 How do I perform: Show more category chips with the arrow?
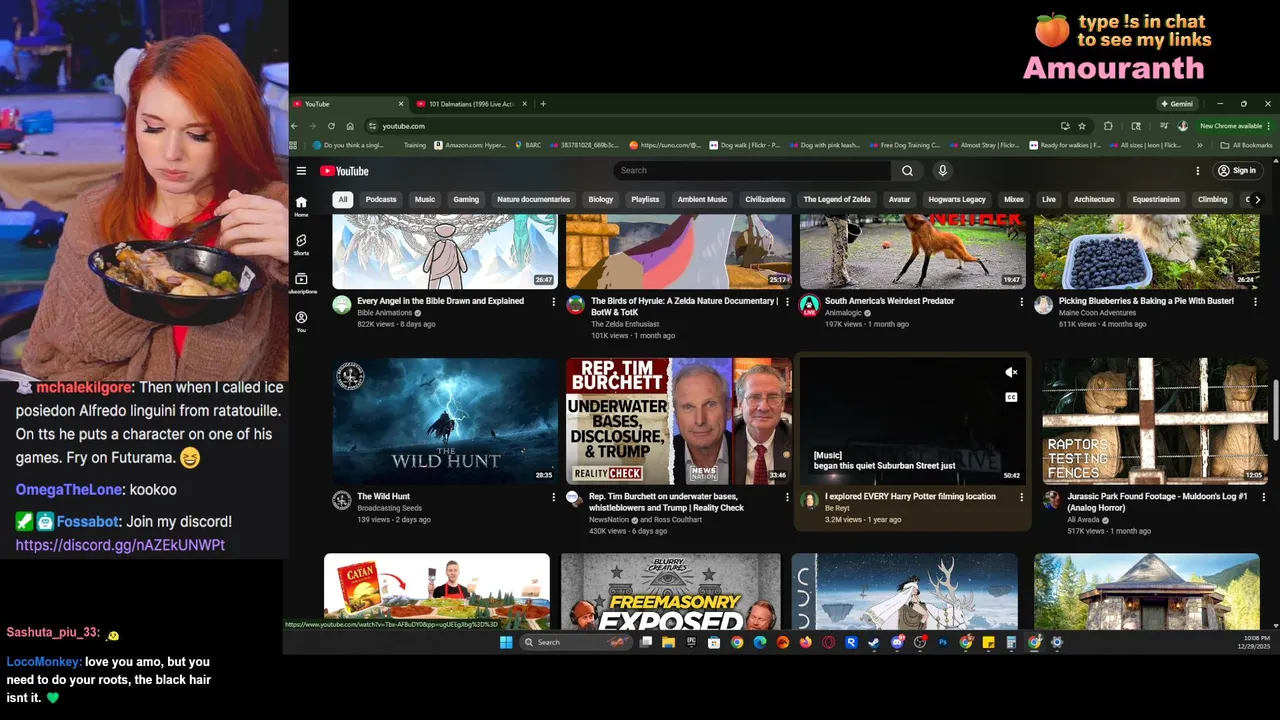pyautogui.click(x=1258, y=199)
